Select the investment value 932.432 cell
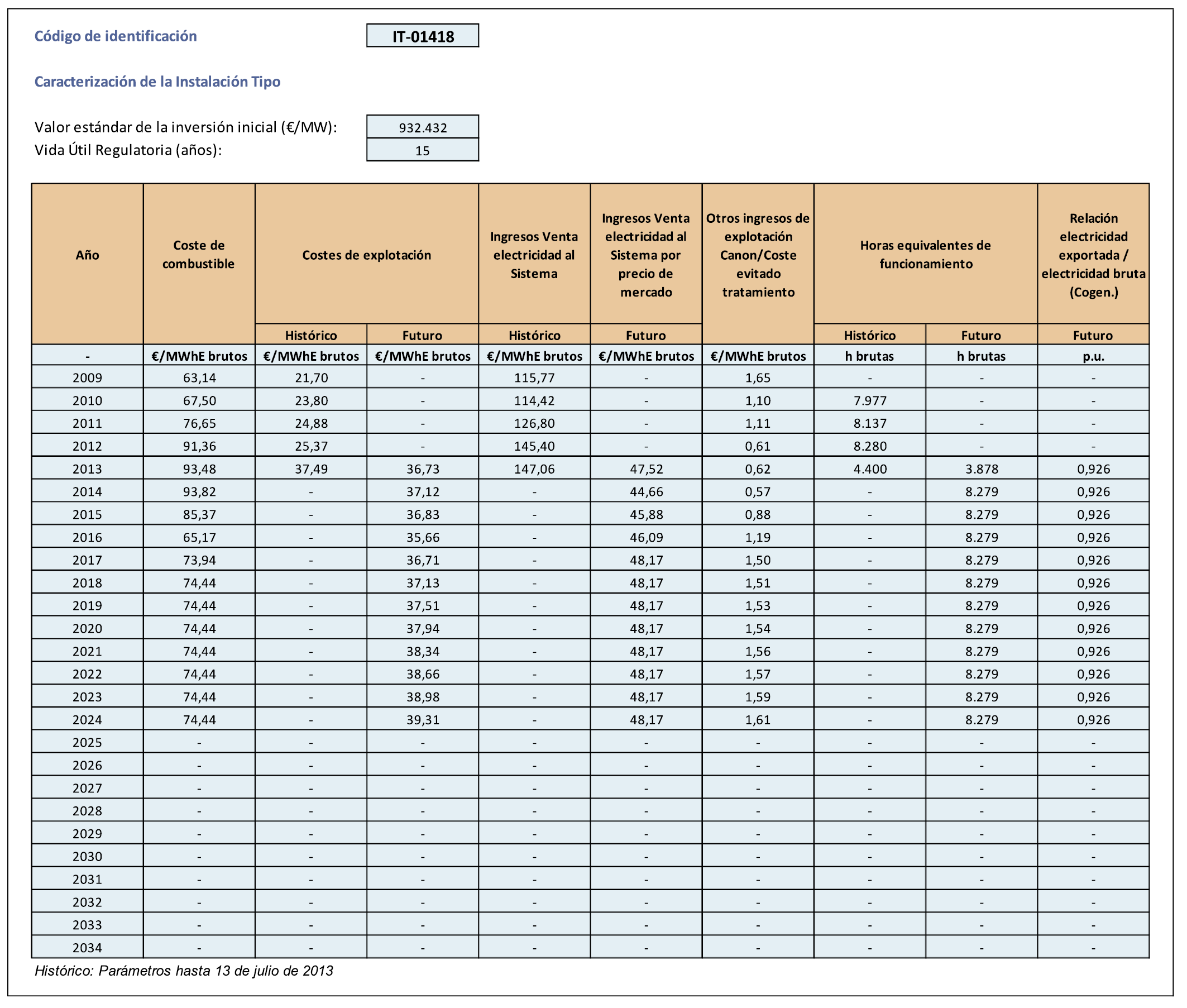Viewport: 1187px width, 1008px height. tap(422, 127)
